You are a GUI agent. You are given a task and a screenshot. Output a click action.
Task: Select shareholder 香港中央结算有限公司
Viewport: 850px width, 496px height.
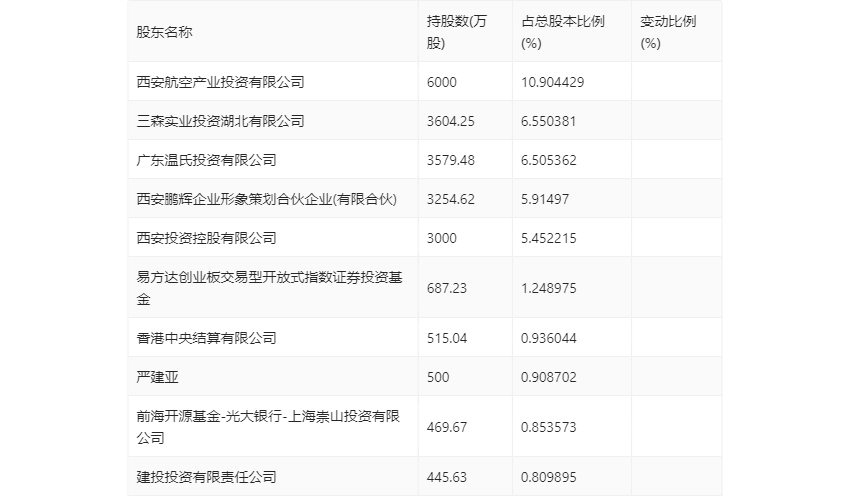coord(206,338)
